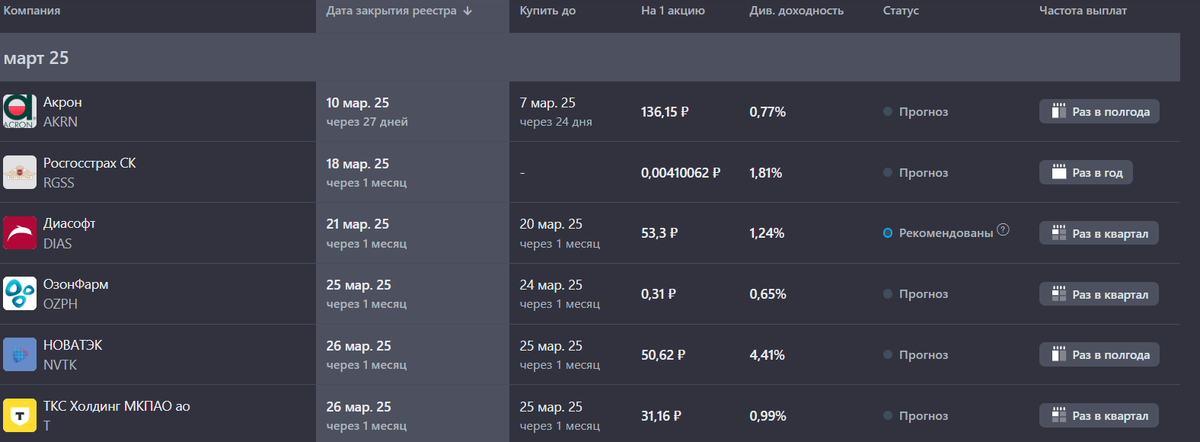Click the Статус column header
The width and height of the screenshot is (1200, 442).
901,11
